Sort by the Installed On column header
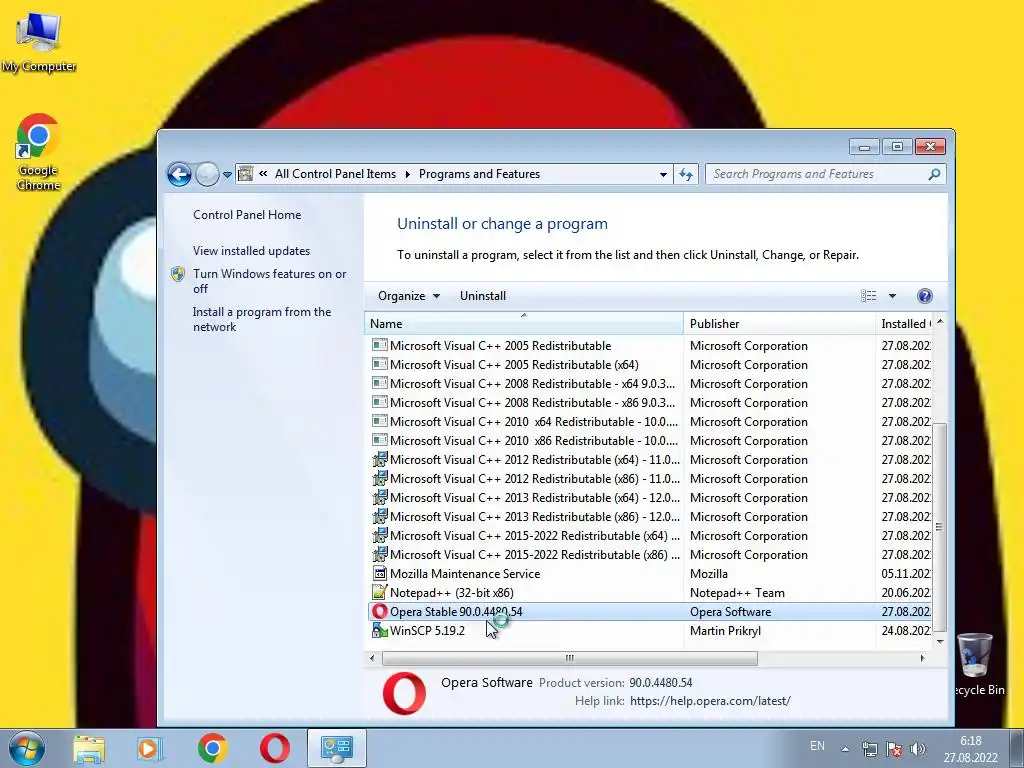 click(904, 324)
